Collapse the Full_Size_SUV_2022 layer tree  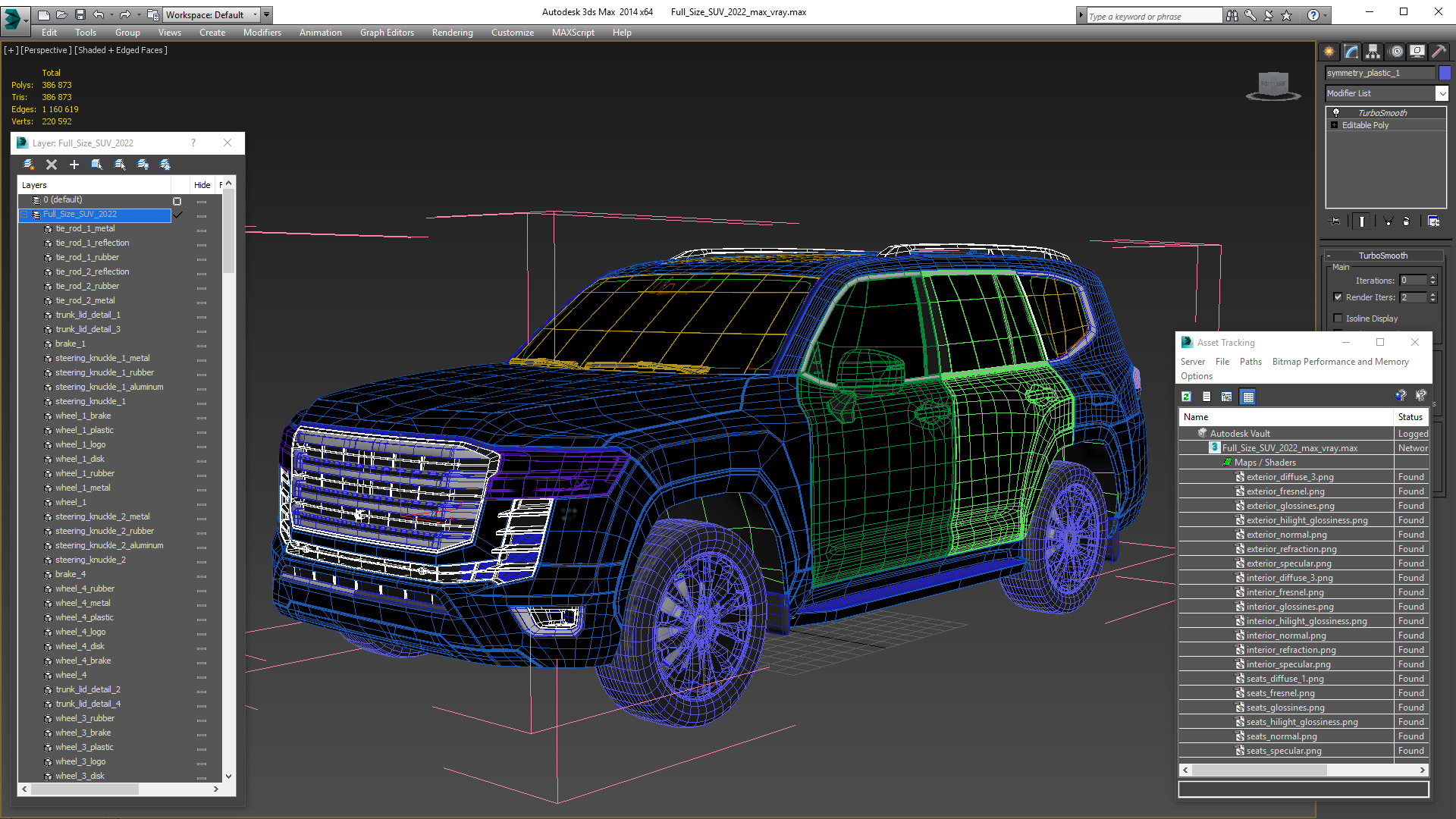(24, 215)
